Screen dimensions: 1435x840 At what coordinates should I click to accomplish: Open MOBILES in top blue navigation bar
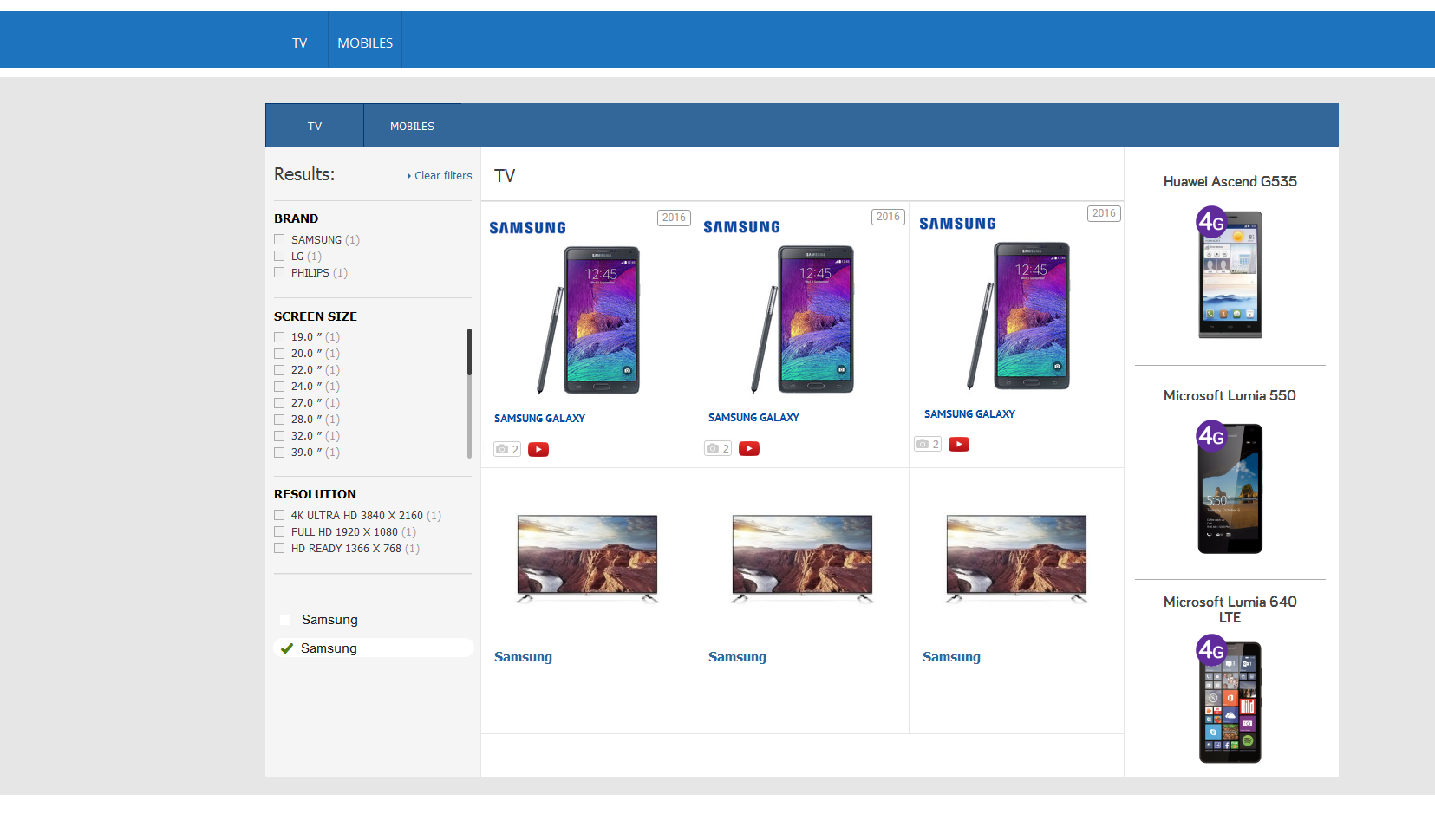point(365,42)
